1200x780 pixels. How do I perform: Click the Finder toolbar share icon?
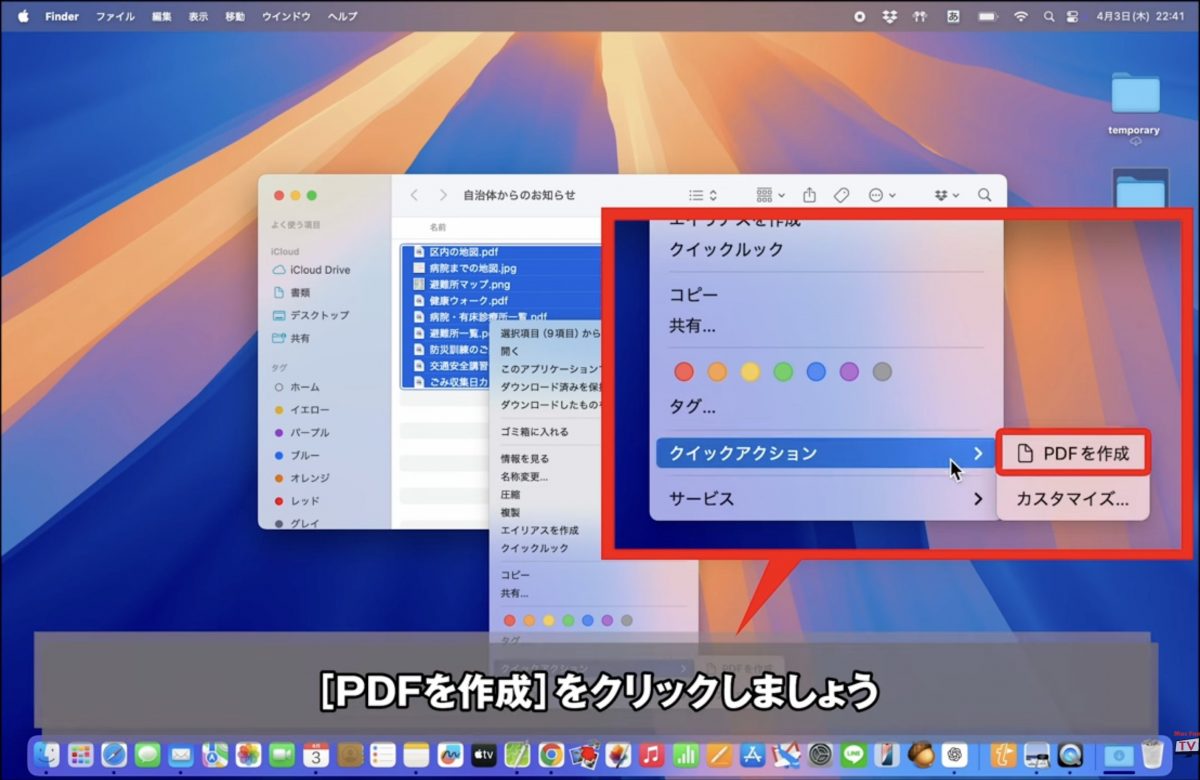tap(810, 195)
